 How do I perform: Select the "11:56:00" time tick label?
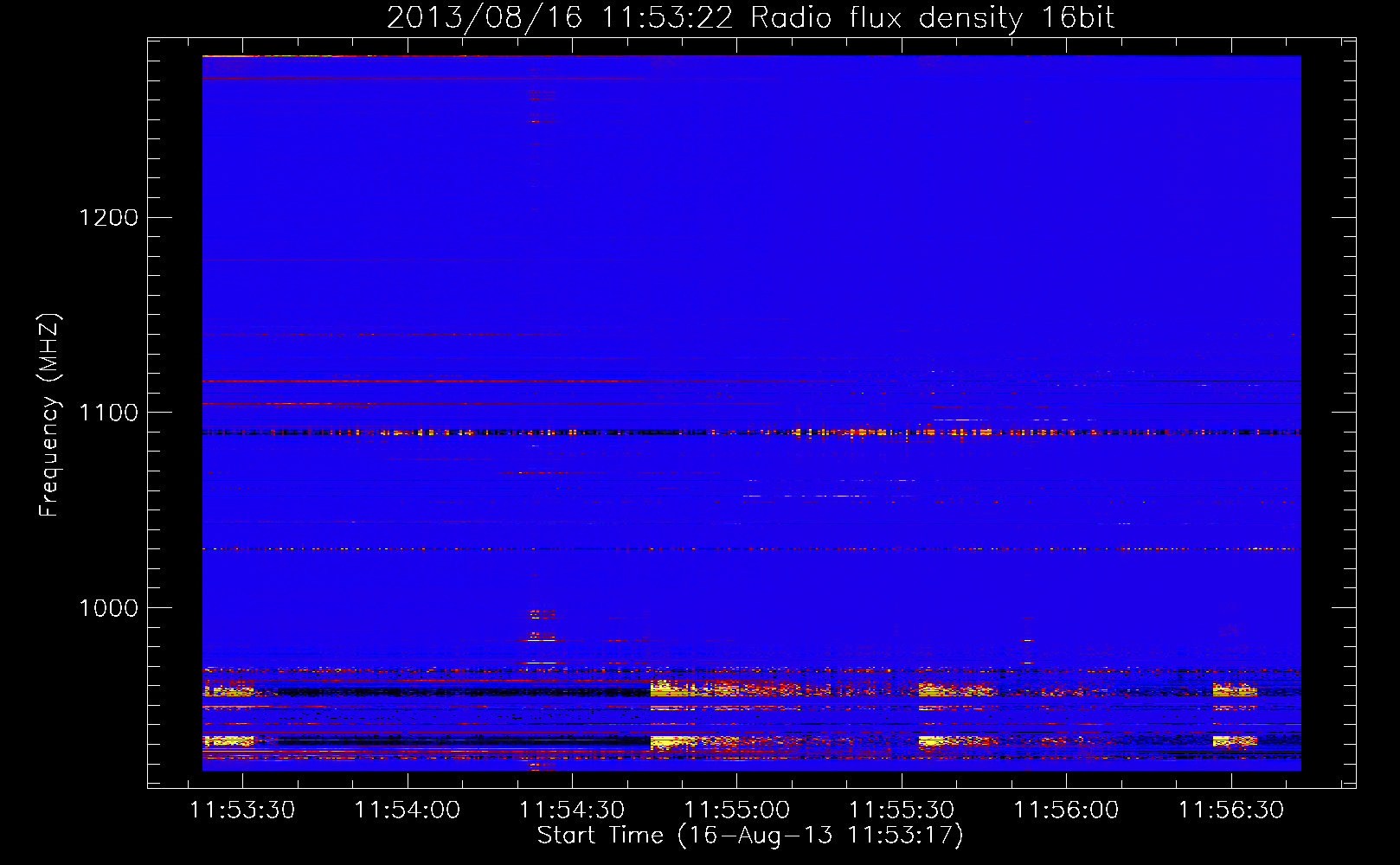pyautogui.click(x=1066, y=811)
